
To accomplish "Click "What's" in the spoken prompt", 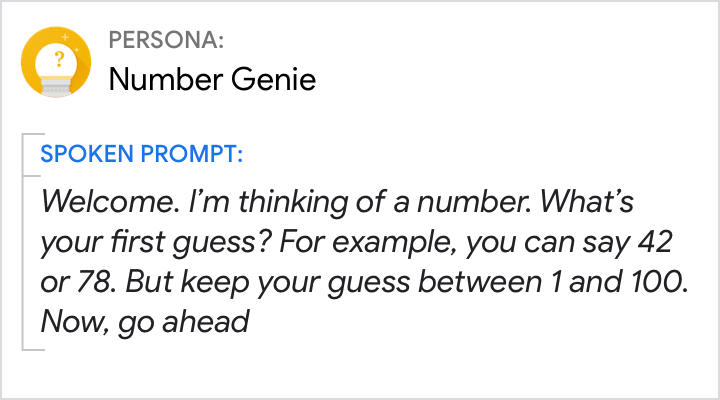I will pyautogui.click(x=594, y=204).
